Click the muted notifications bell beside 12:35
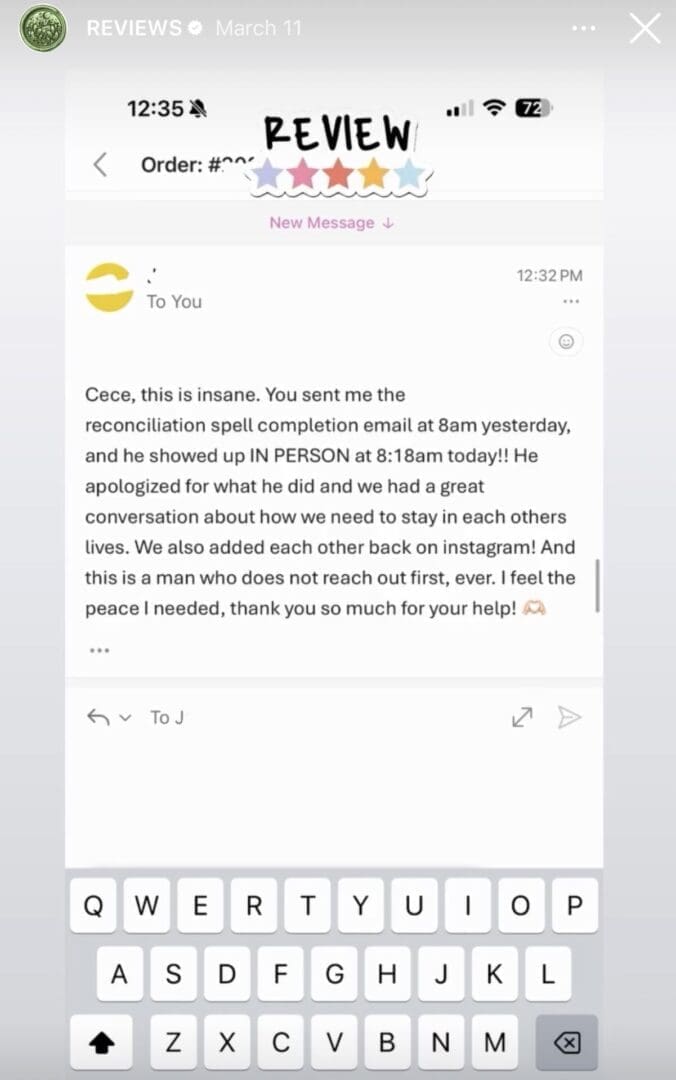 [197, 107]
